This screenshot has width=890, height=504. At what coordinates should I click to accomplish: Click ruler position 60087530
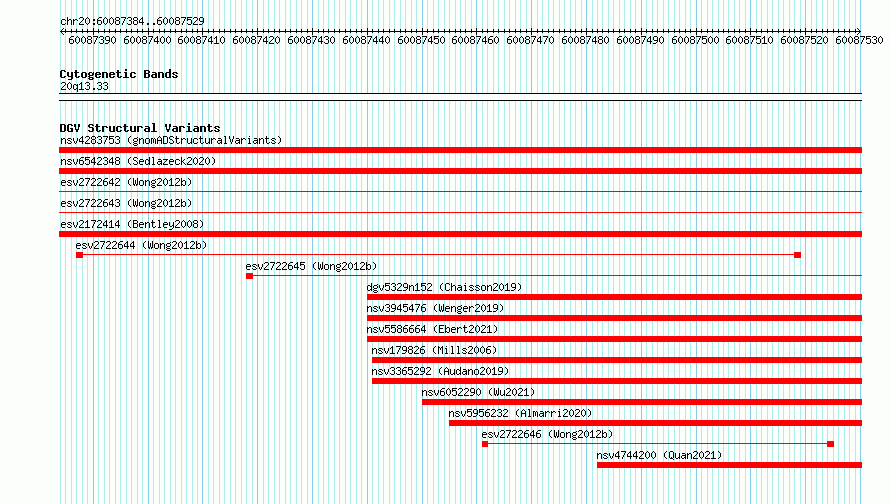click(859, 40)
